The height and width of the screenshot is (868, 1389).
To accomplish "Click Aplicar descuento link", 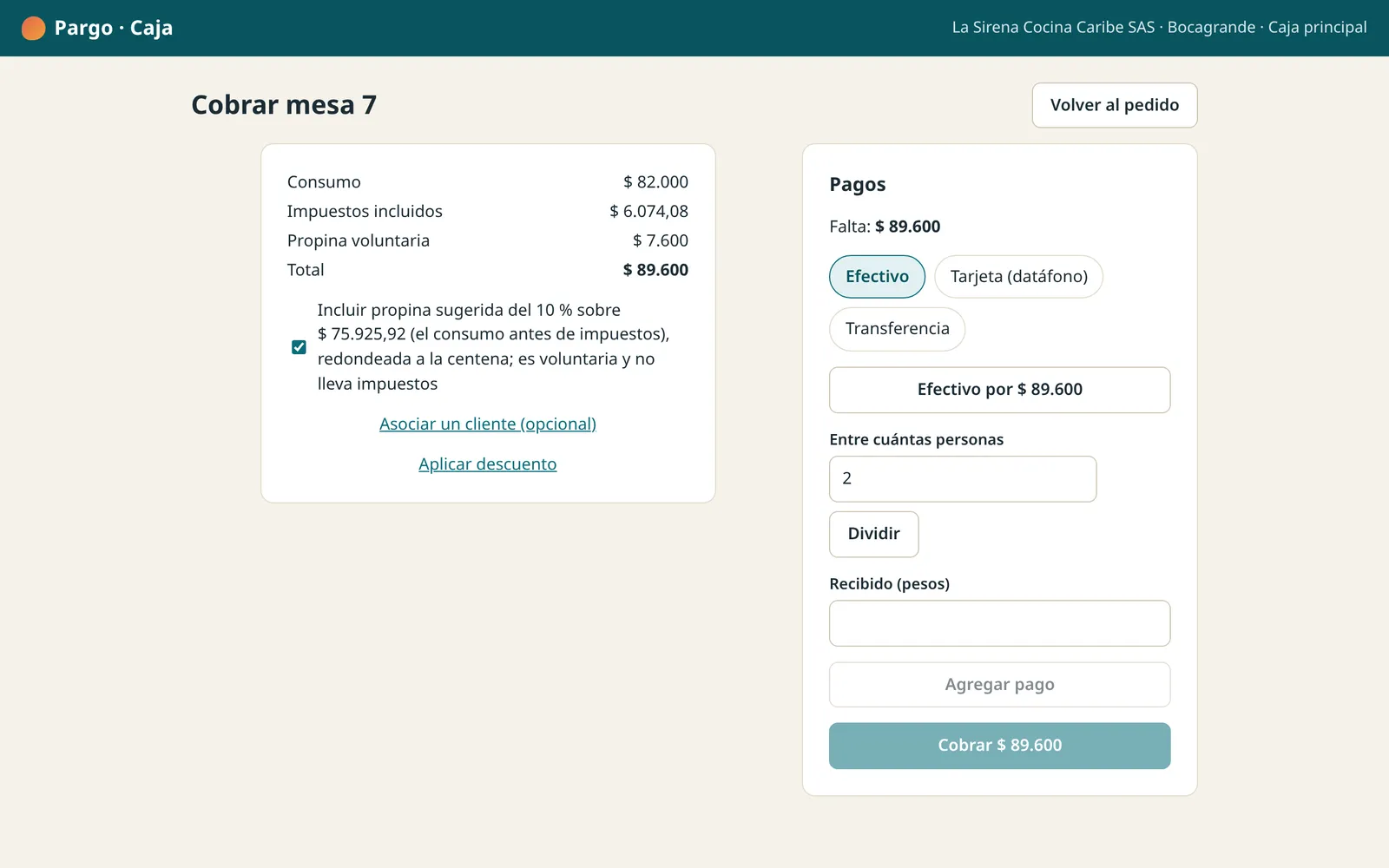I will (x=488, y=464).
